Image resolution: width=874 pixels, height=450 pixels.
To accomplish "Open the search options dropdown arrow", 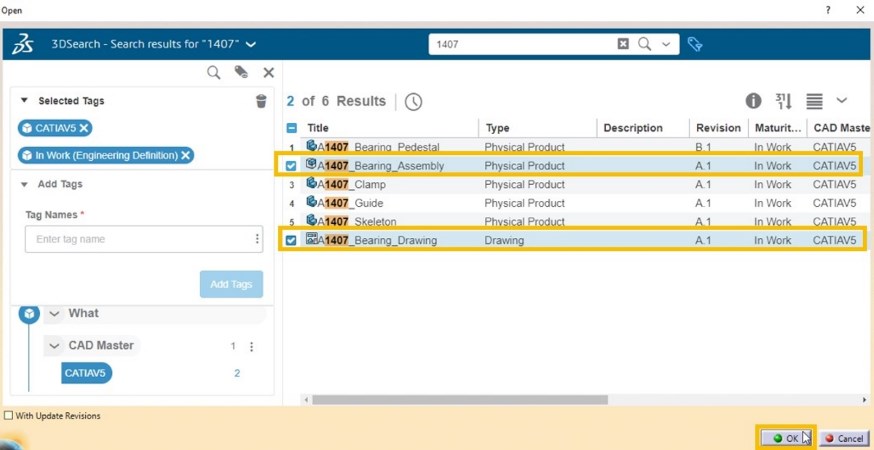I will [666, 45].
